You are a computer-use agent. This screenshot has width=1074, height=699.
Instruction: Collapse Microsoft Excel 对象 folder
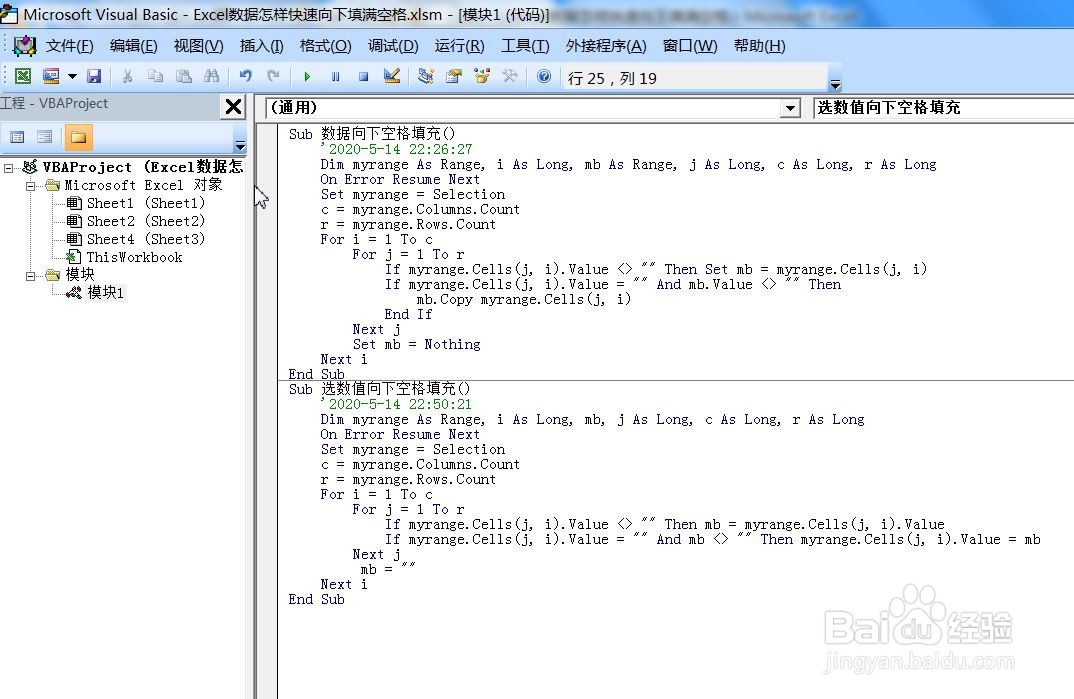[x=30, y=186]
